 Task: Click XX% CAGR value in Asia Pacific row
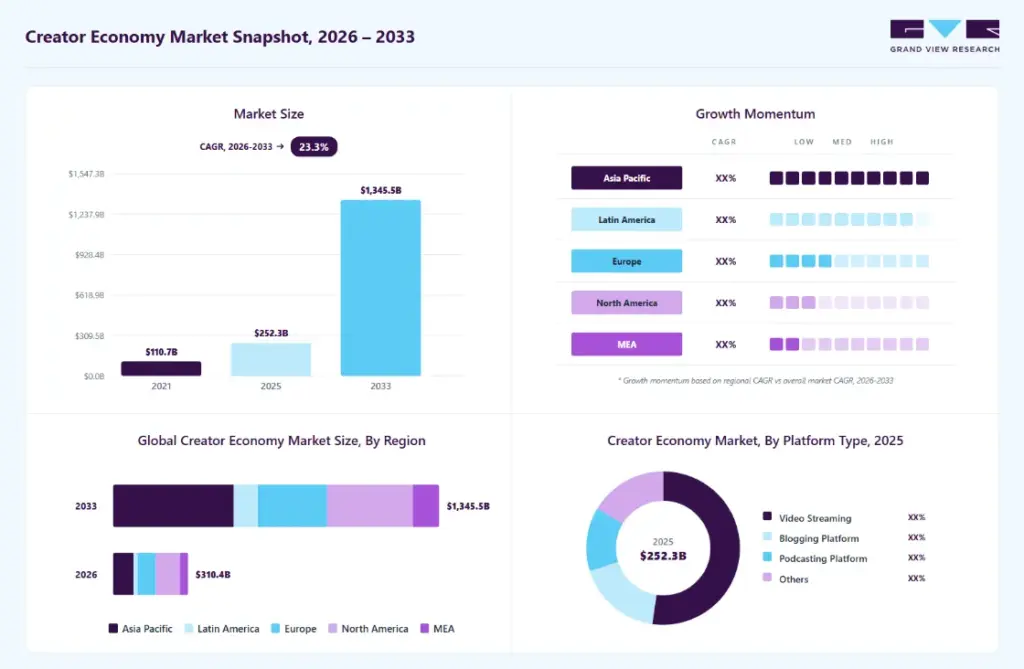coord(726,178)
